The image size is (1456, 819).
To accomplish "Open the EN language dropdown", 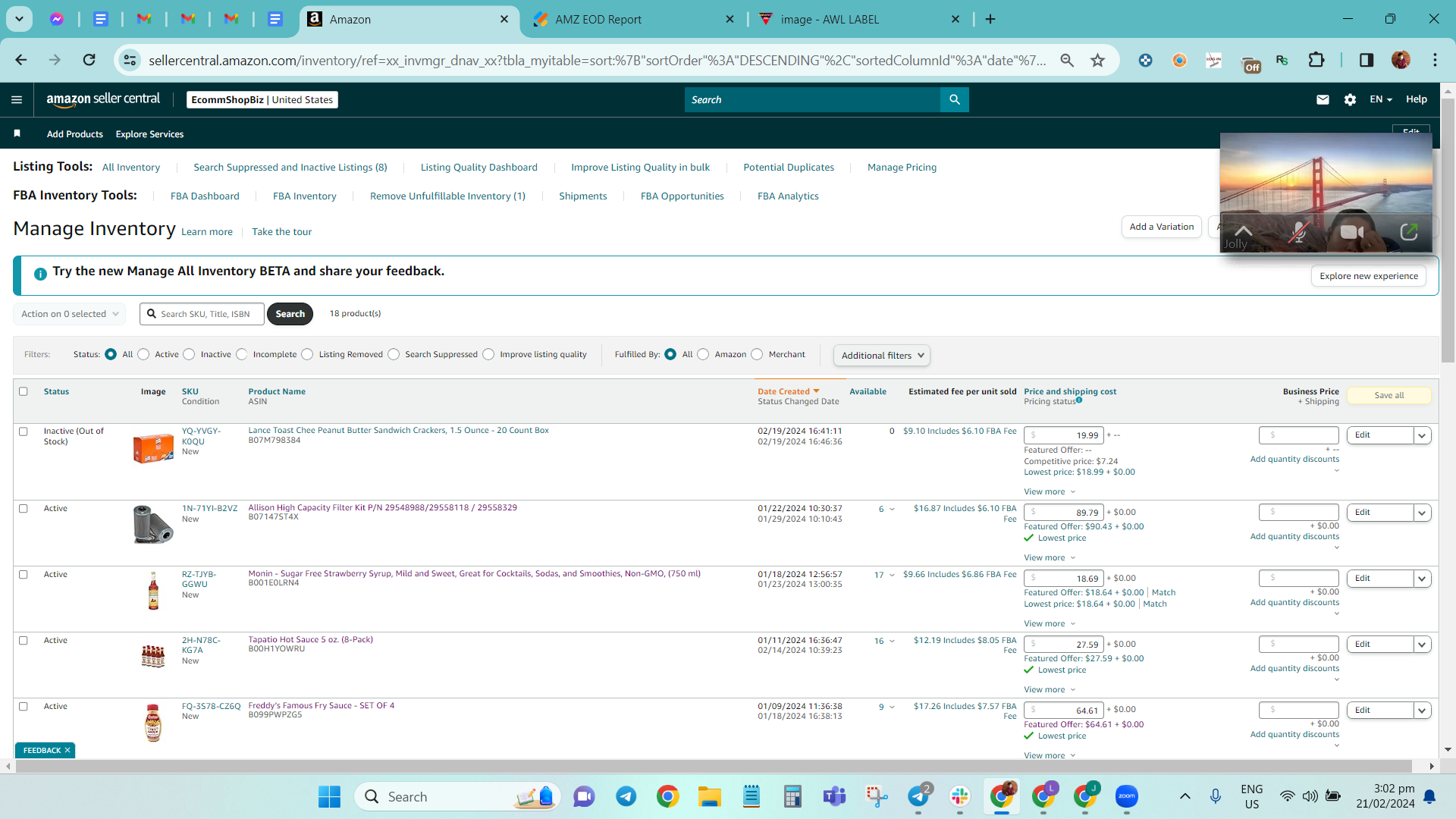I will tap(1381, 99).
